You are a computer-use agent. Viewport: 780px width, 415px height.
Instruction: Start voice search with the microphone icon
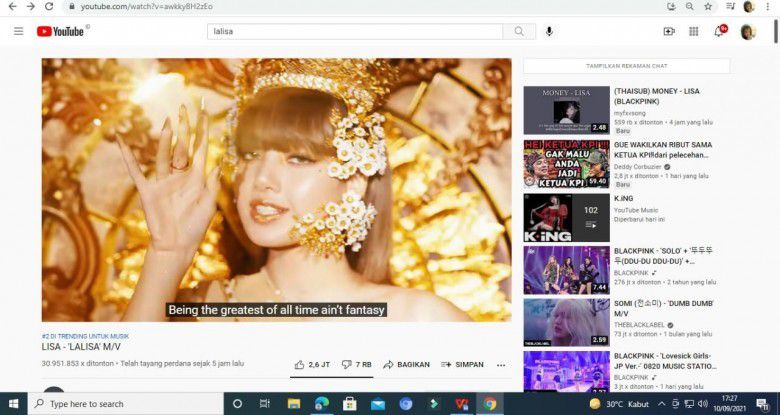click(x=549, y=32)
